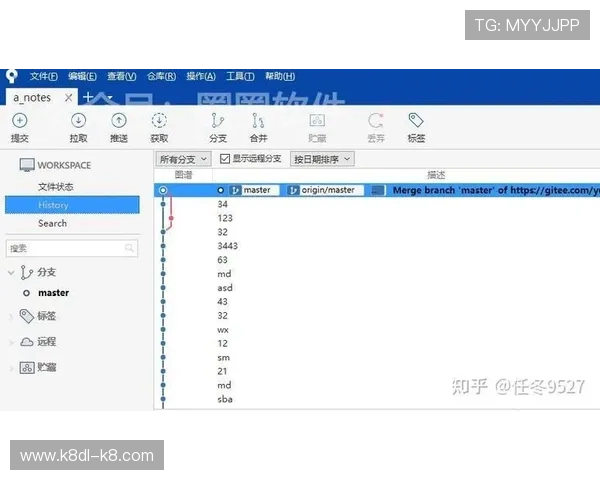Image resolution: width=600 pixels, height=480 pixels.
Task: Open the 查看(V) menu
Action: coord(121,76)
